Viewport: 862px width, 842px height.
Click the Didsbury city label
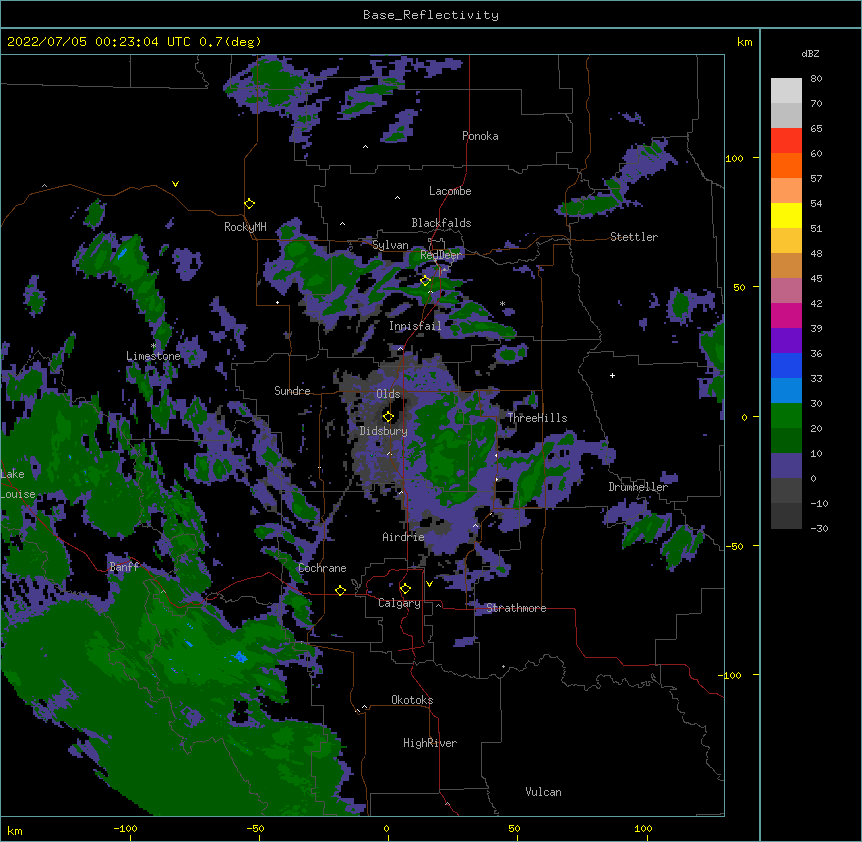click(x=384, y=431)
